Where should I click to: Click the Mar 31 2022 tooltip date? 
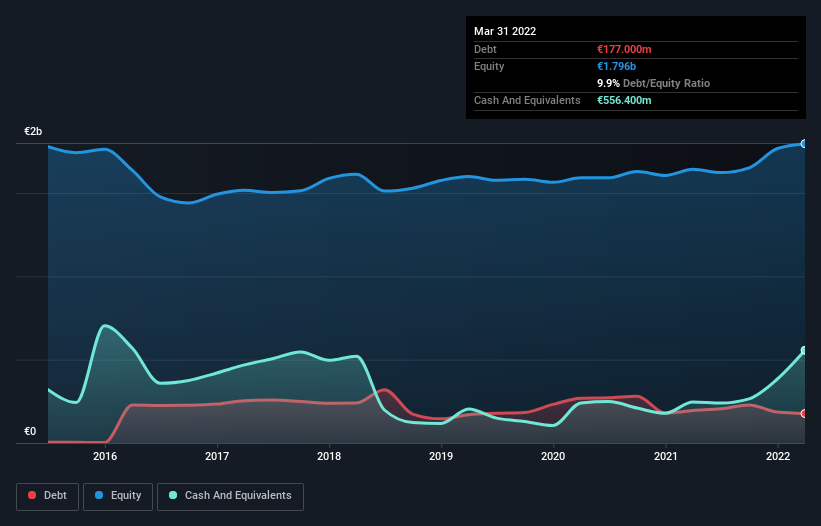pyautogui.click(x=505, y=31)
